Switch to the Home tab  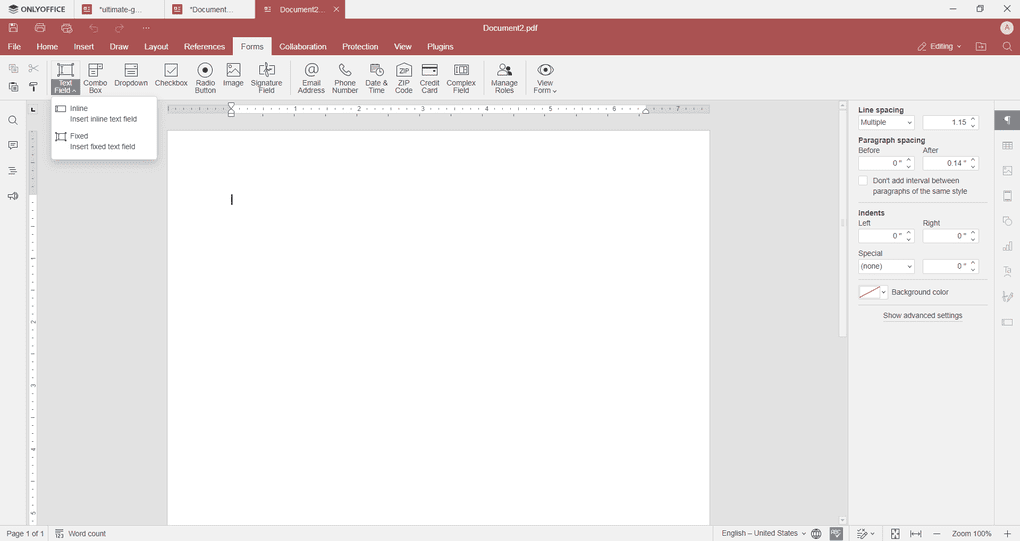47,47
